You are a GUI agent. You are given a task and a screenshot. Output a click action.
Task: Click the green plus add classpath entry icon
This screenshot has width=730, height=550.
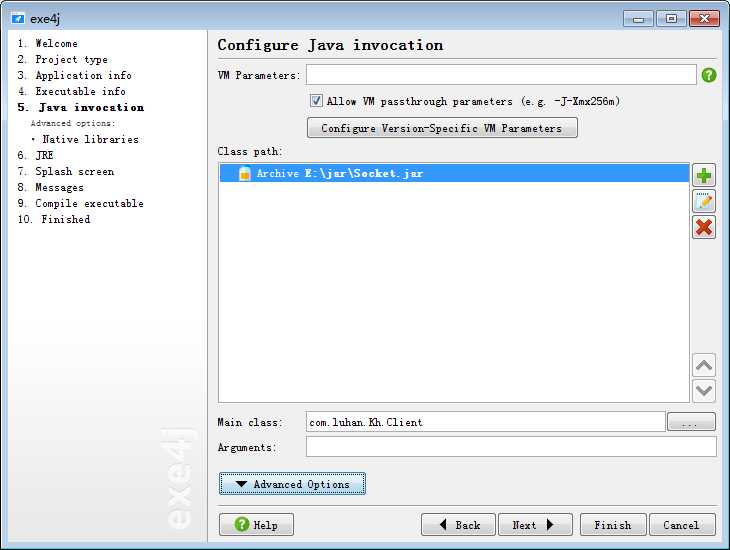[x=703, y=176]
